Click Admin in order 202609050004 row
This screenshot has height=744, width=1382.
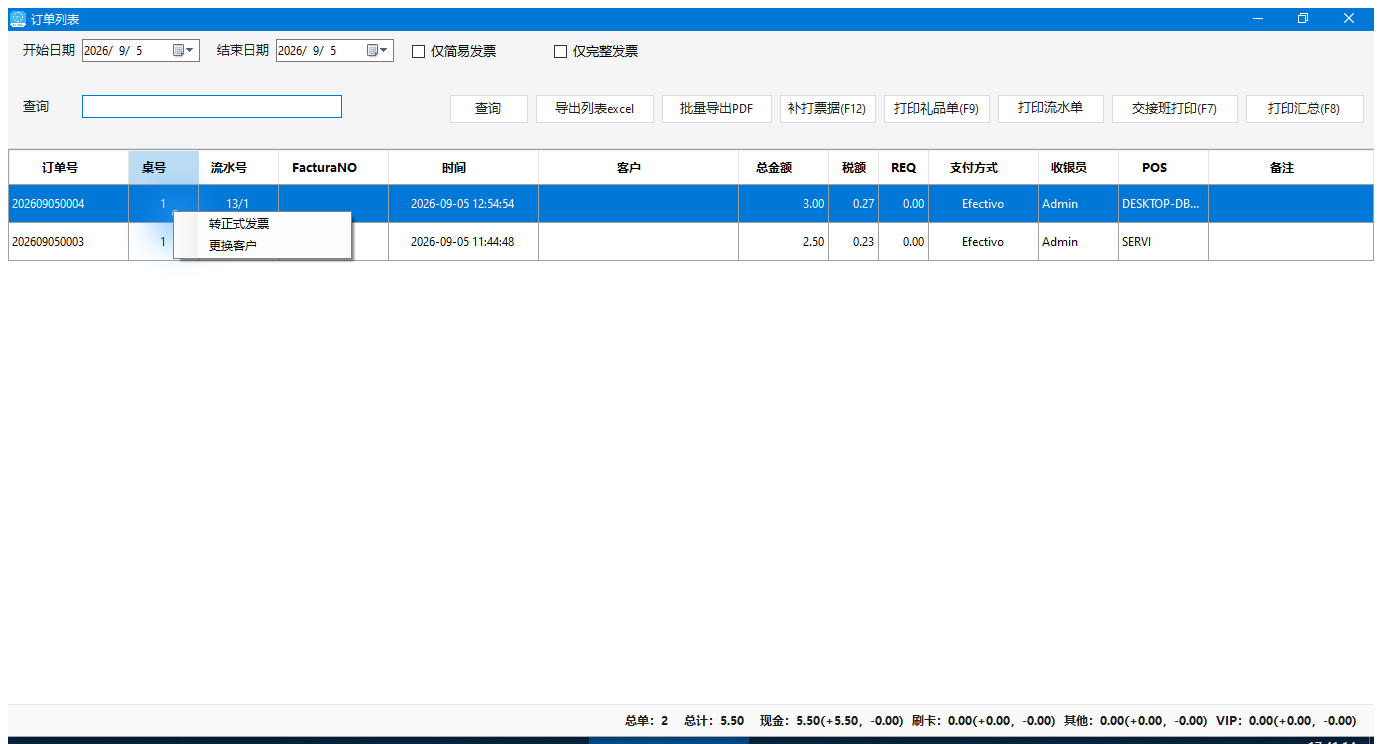1078,203
